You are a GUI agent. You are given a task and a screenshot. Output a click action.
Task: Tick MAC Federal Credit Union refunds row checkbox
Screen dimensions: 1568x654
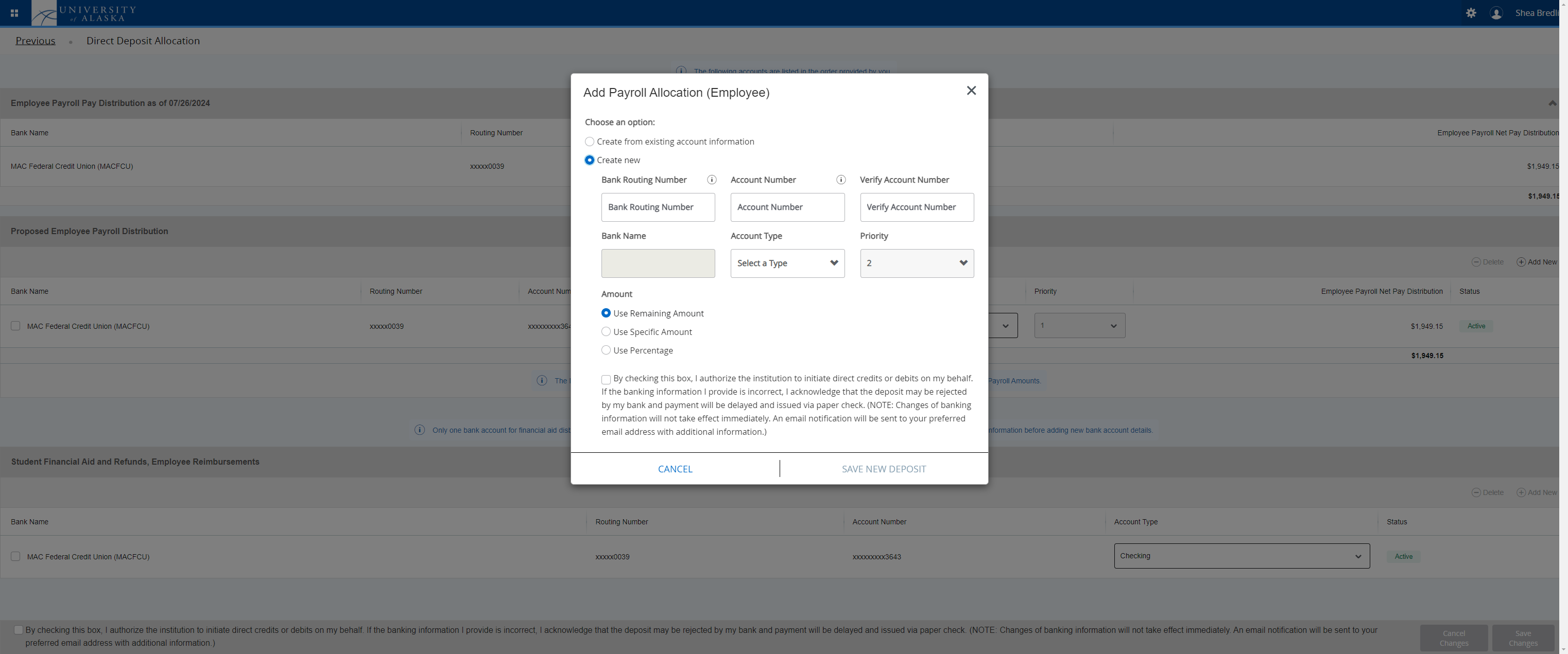point(15,557)
